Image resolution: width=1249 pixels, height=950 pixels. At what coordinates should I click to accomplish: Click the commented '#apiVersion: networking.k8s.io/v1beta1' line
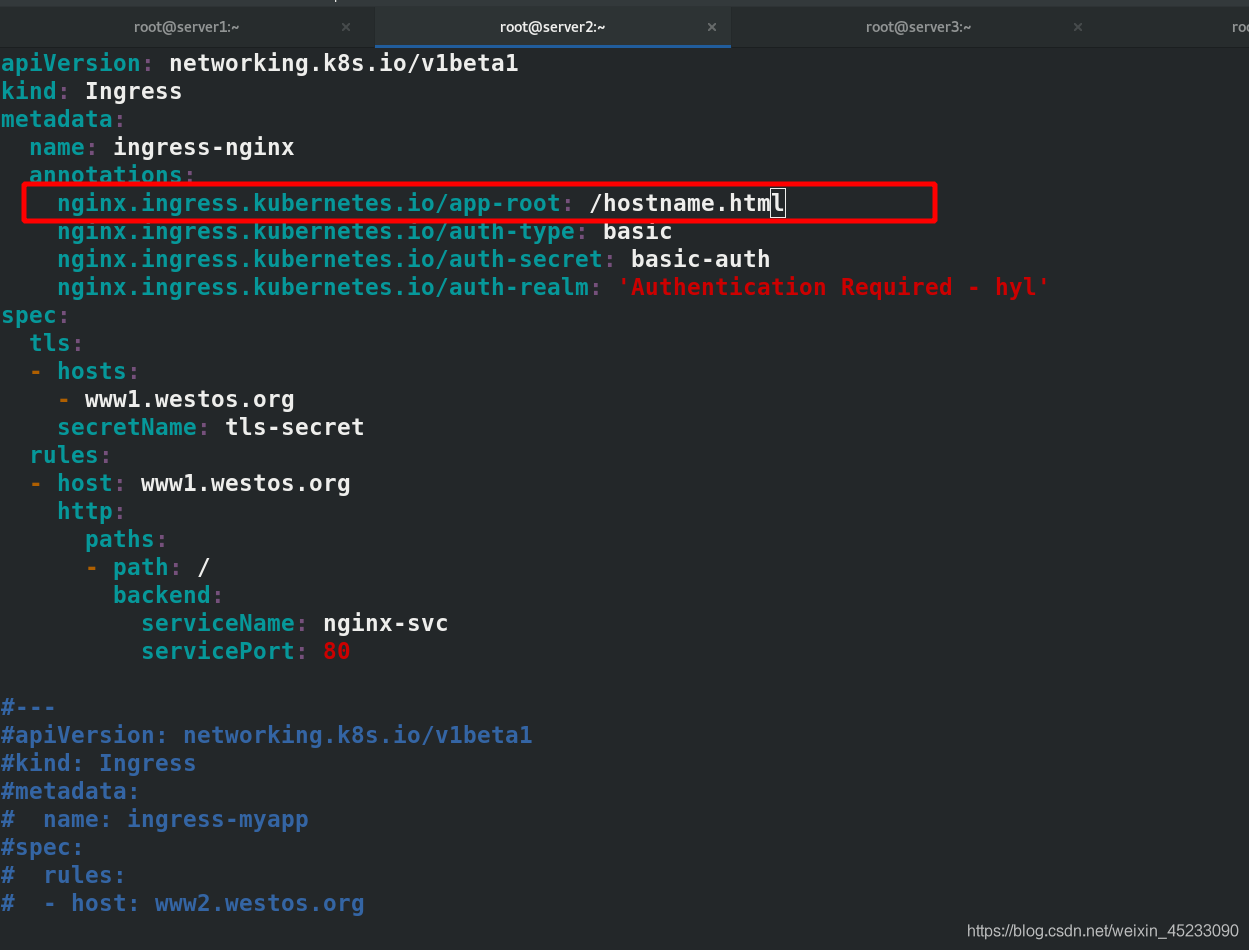pos(267,735)
